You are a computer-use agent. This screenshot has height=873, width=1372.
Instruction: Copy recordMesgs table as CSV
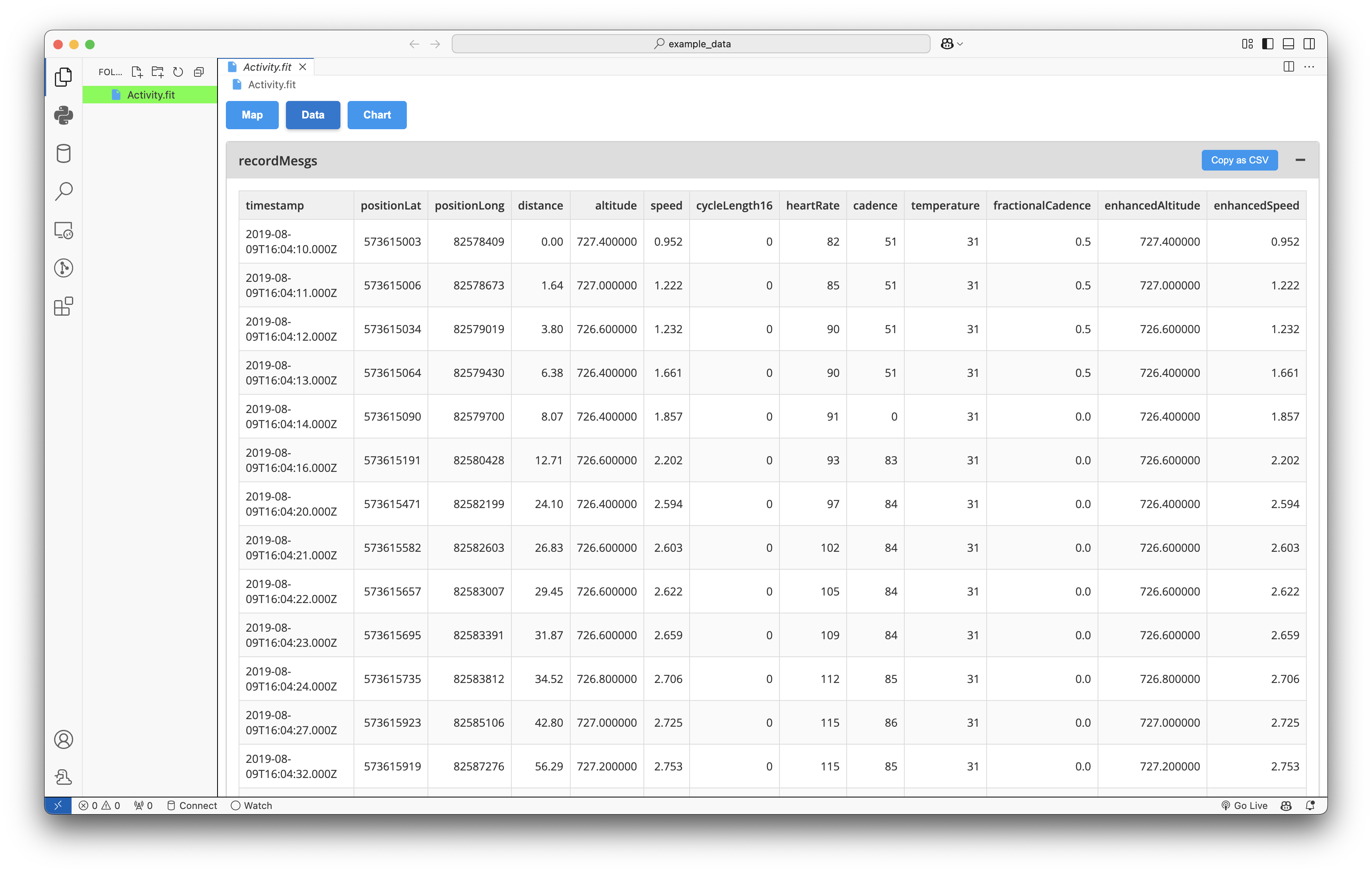[x=1239, y=160]
